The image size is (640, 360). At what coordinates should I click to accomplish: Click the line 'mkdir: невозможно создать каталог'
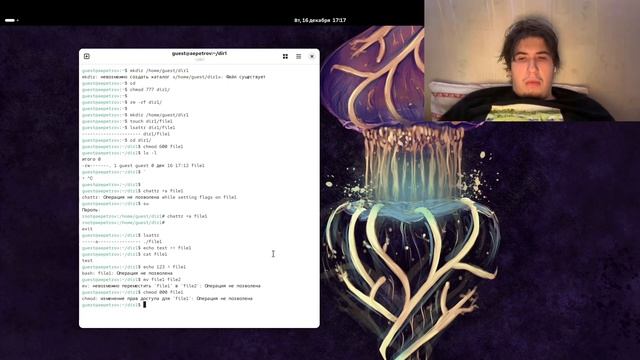point(174,77)
